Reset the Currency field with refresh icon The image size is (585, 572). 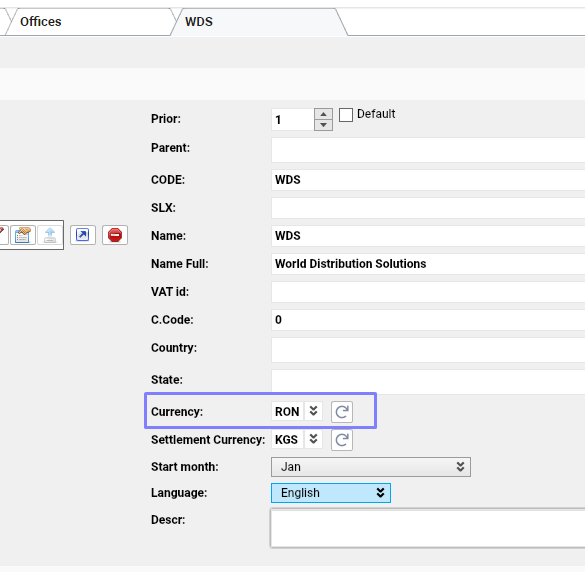click(342, 412)
